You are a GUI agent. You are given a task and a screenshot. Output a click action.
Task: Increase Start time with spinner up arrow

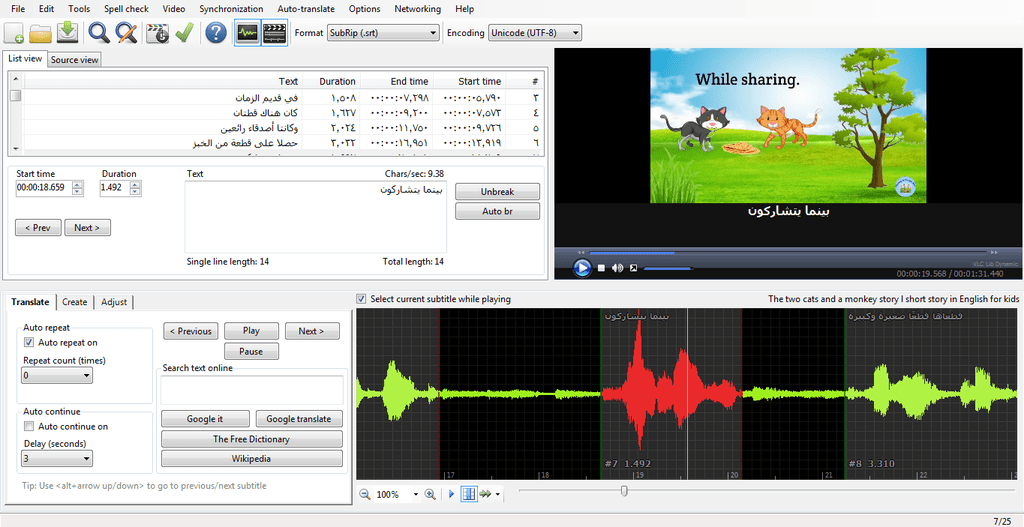tap(78, 185)
